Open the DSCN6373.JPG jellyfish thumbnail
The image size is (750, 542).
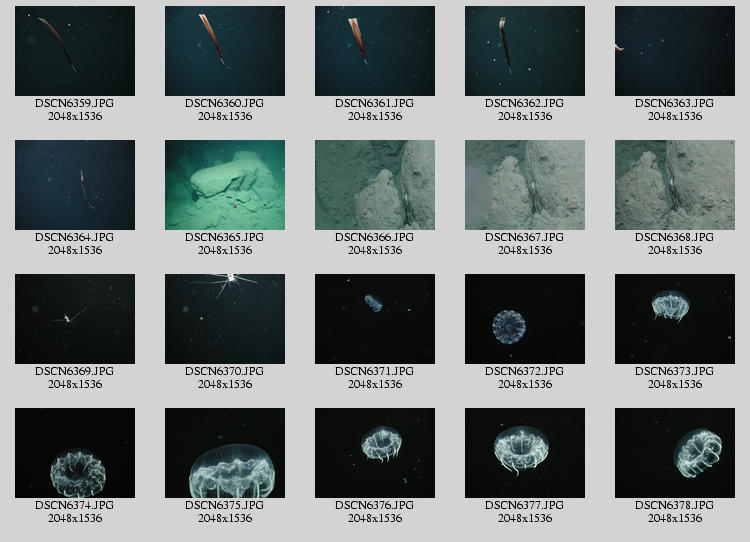tap(674, 319)
